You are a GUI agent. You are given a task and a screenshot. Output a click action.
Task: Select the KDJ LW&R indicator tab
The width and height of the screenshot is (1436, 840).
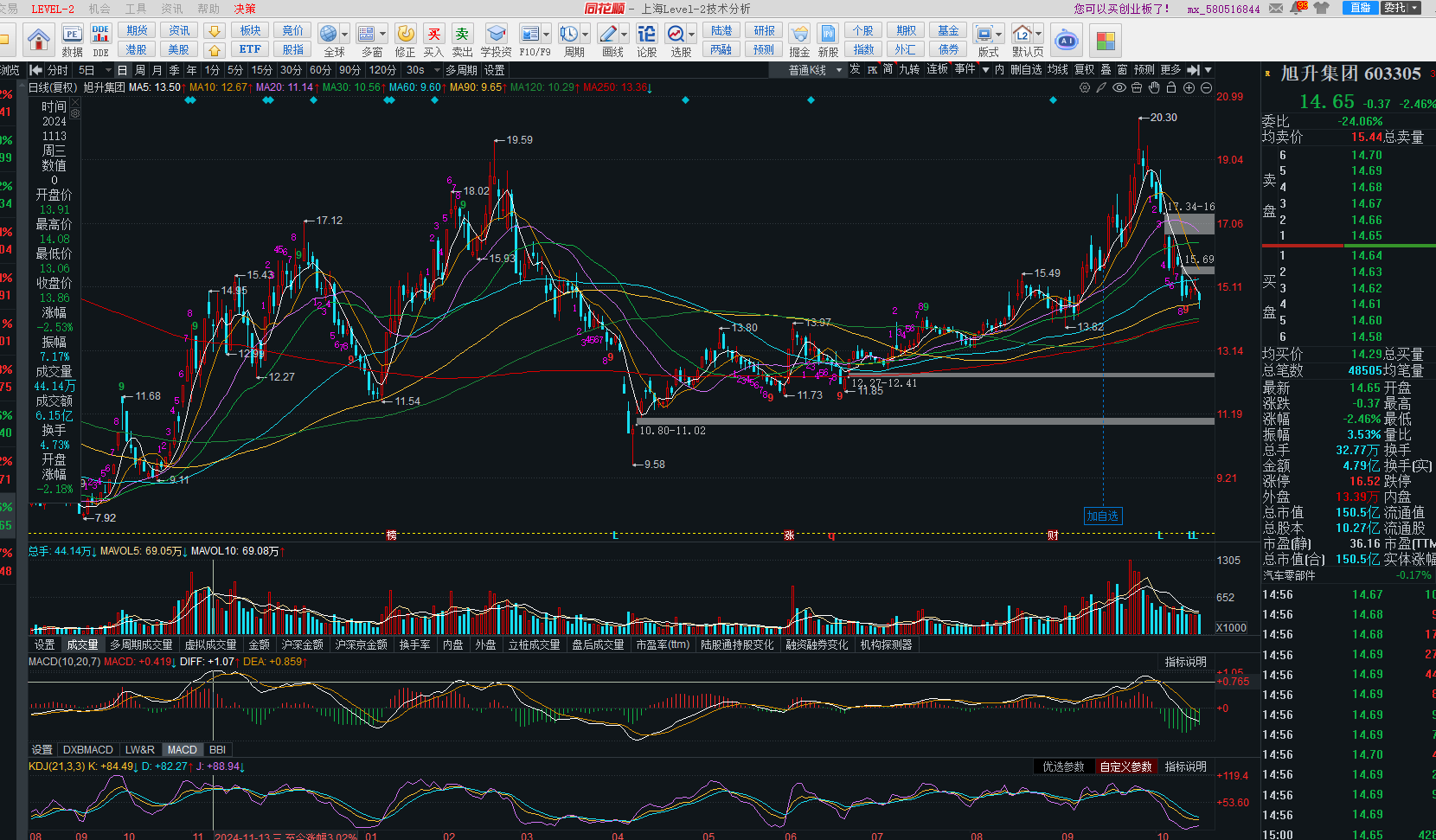click(x=140, y=750)
